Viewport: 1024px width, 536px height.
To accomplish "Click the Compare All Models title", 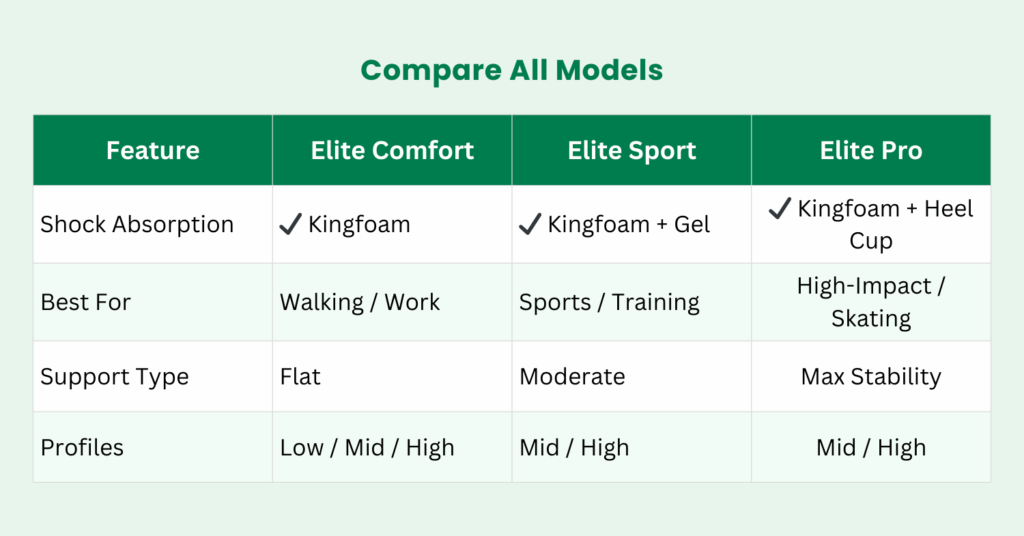I will click(x=511, y=70).
